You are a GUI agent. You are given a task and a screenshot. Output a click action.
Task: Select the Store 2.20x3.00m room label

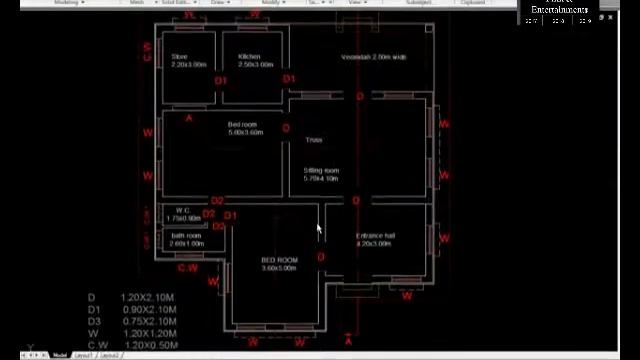189,60
